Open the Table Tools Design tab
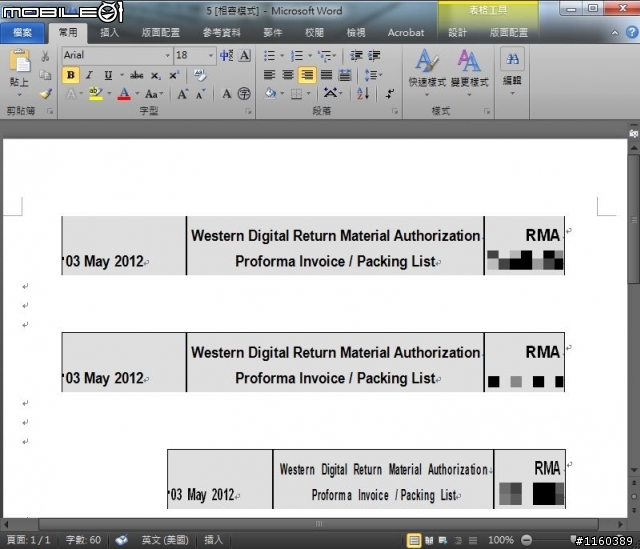 click(457, 33)
